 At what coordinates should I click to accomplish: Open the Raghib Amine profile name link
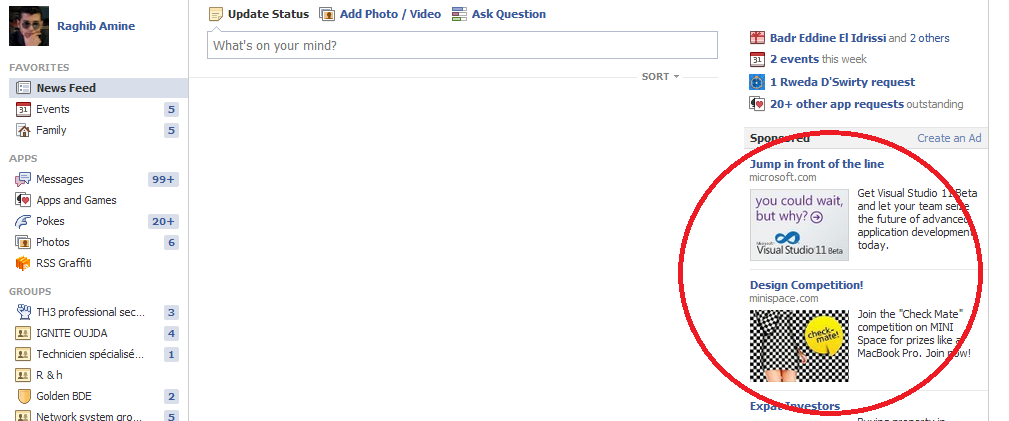pos(96,26)
